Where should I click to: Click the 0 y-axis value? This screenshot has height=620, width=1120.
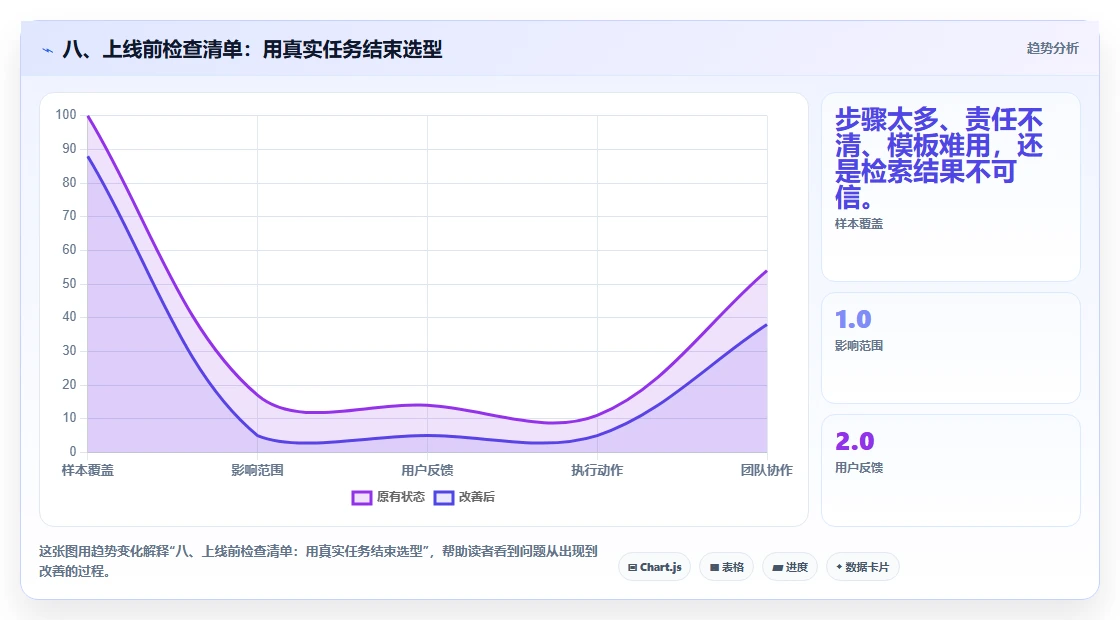pos(73,451)
